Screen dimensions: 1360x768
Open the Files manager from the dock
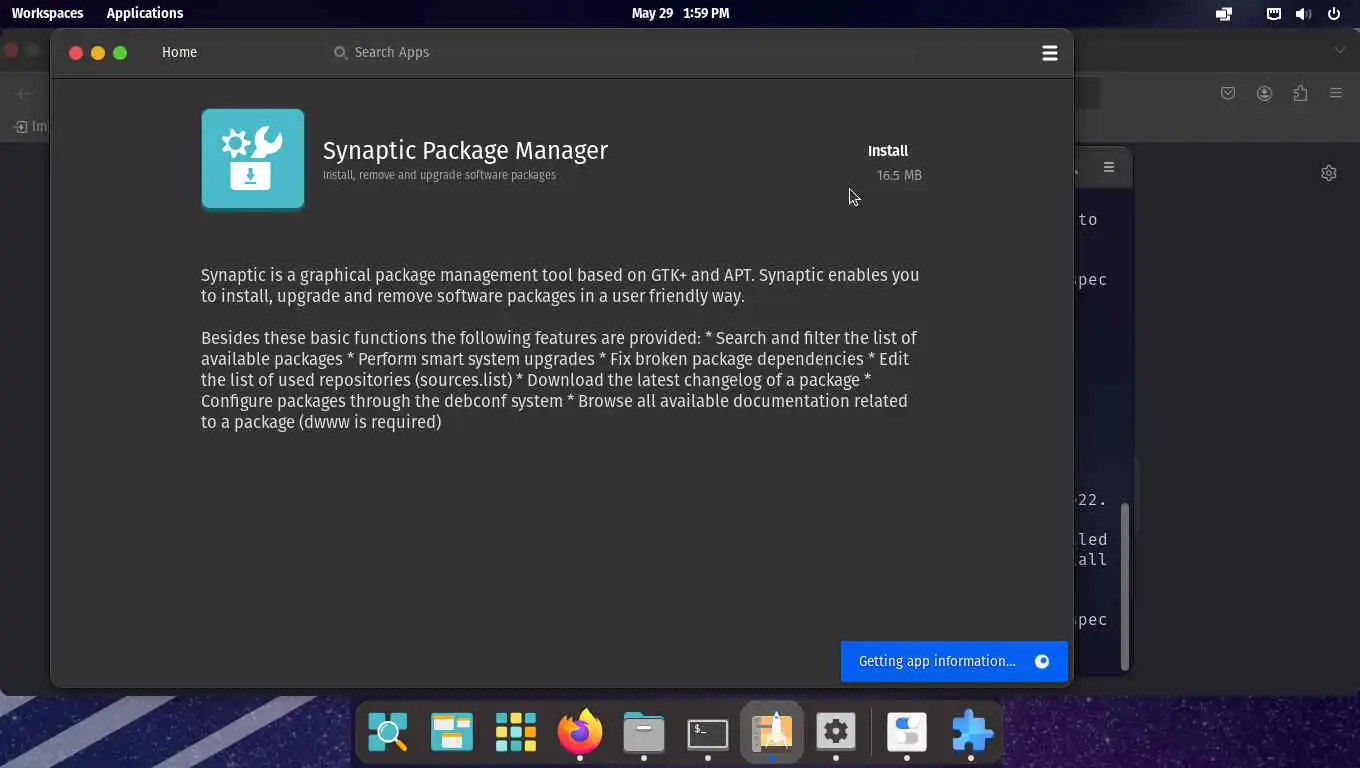click(x=644, y=732)
